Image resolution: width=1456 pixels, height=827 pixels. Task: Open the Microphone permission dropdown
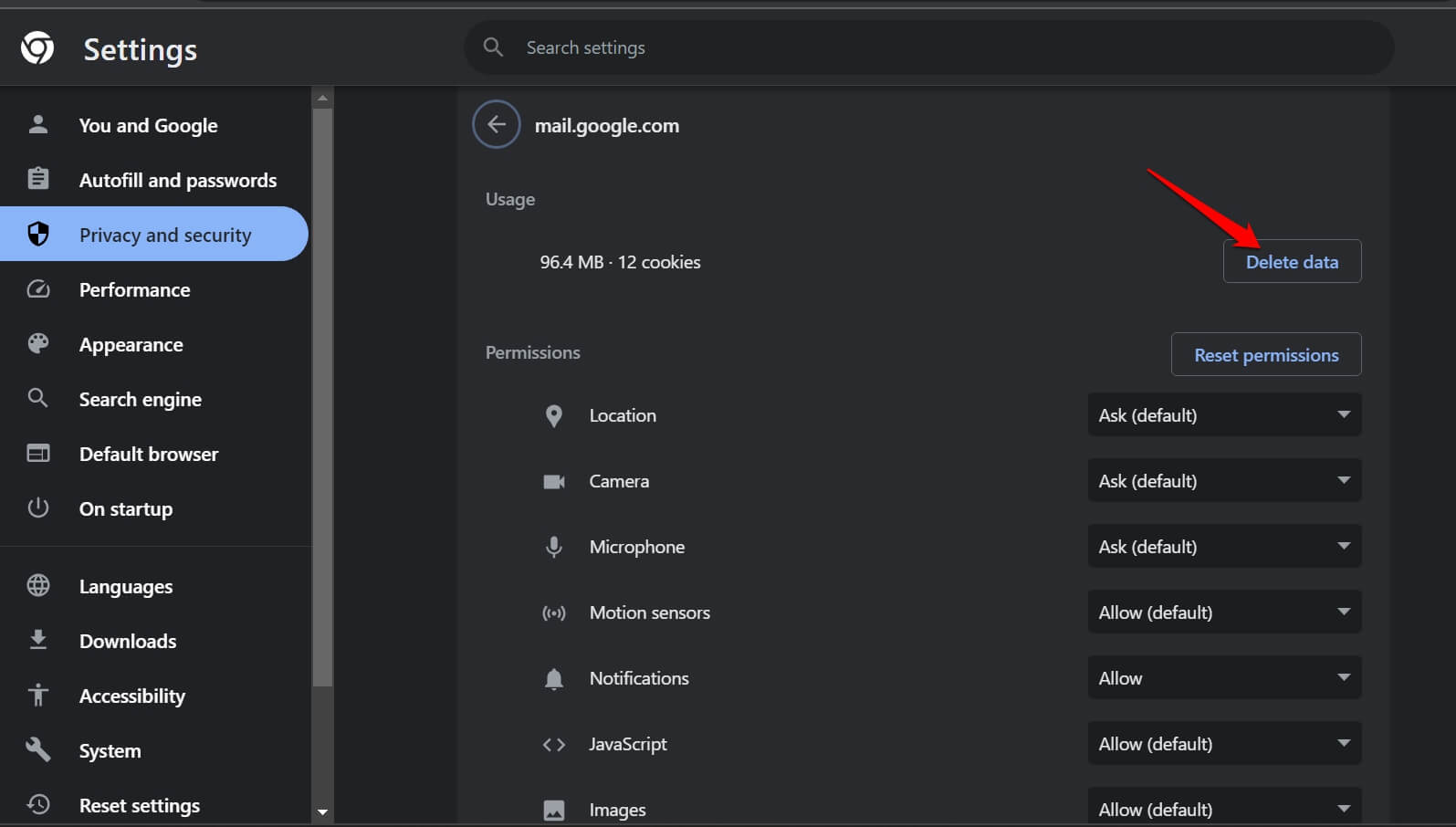coord(1223,547)
